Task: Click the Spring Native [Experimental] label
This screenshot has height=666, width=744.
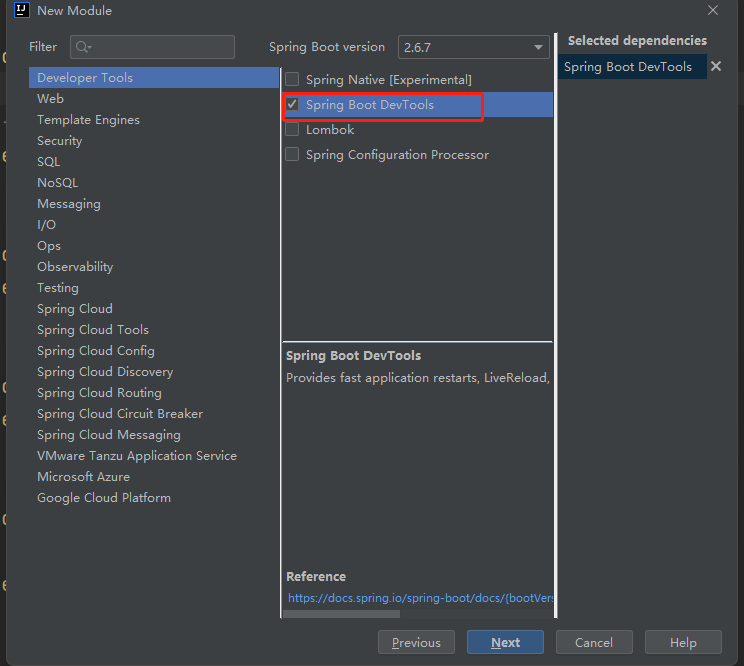Action: point(389,80)
